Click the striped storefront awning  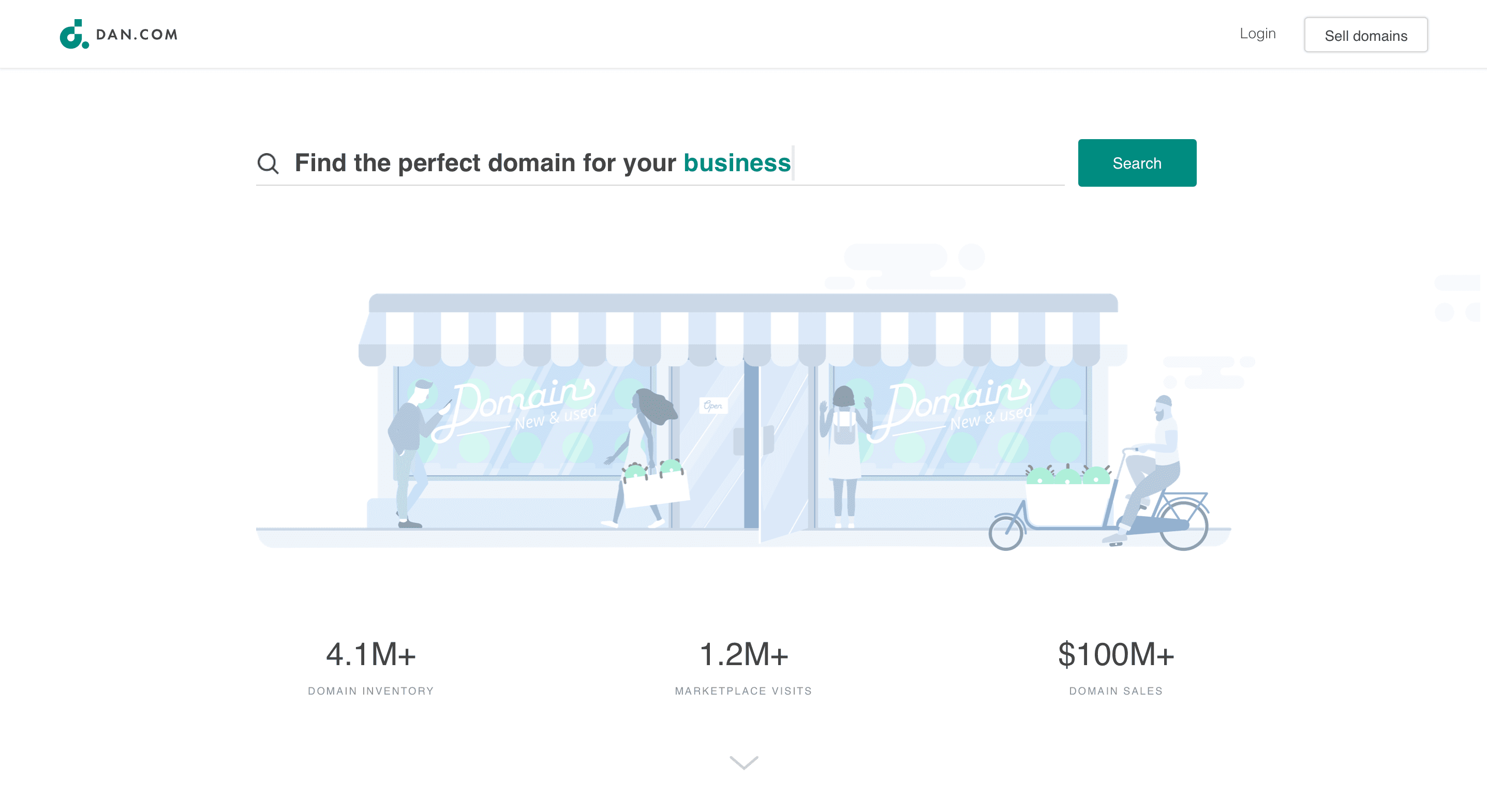744,332
